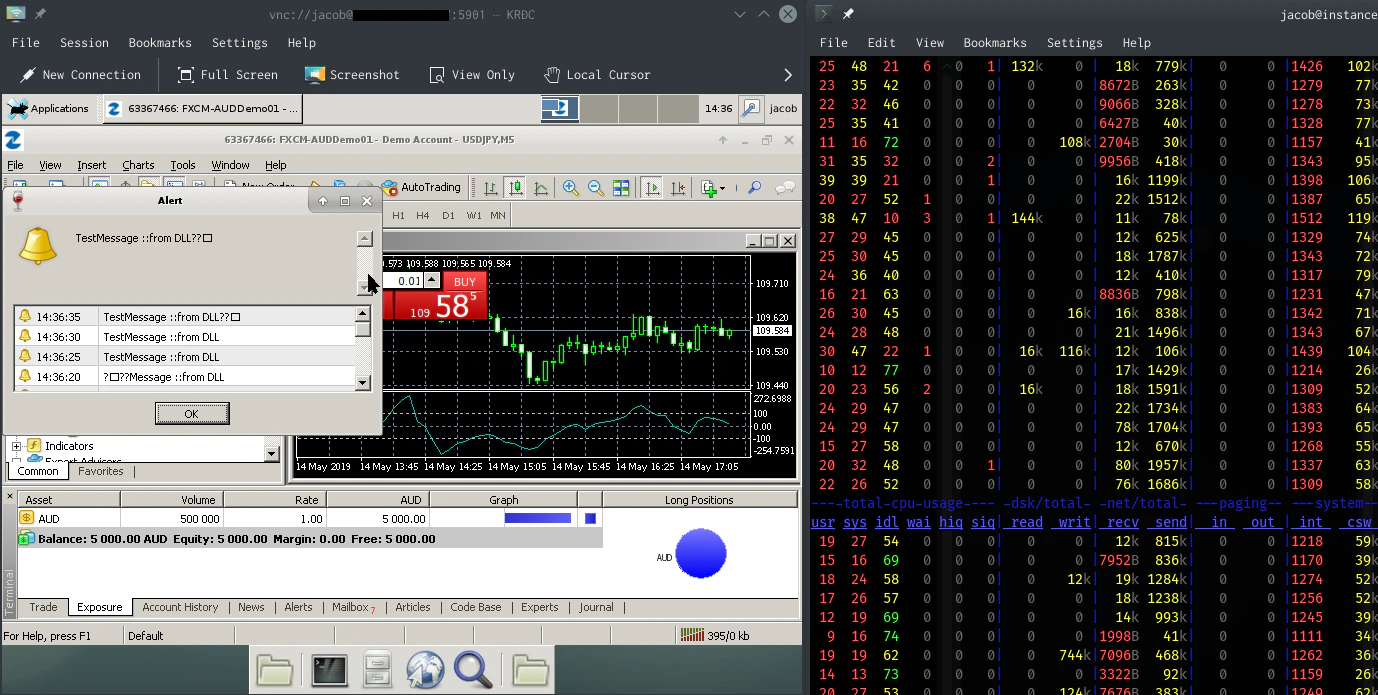Zoom in on the USDJPY chart

tap(571, 188)
